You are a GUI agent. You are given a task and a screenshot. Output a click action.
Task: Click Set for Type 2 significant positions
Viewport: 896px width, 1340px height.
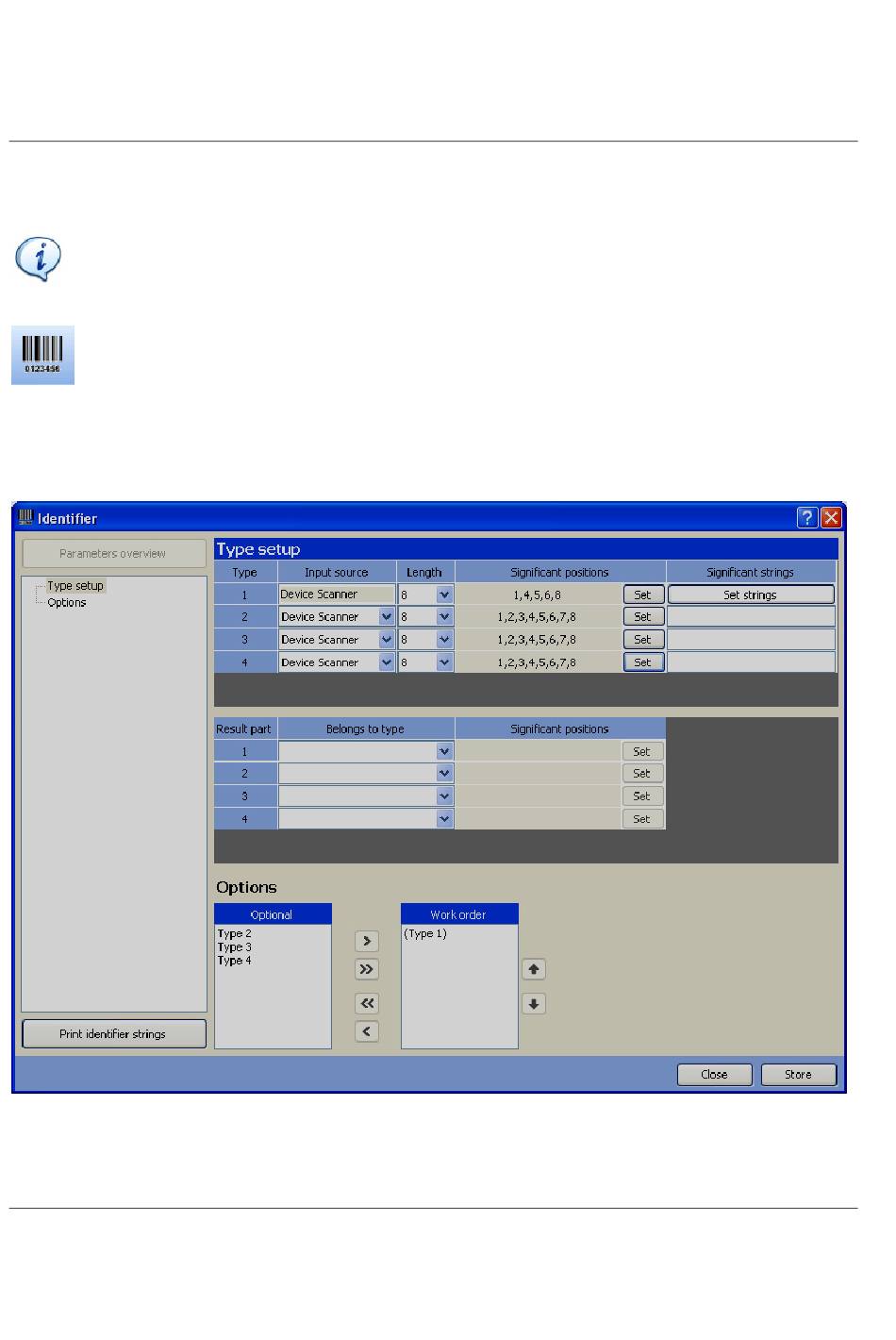[x=643, y=616]
